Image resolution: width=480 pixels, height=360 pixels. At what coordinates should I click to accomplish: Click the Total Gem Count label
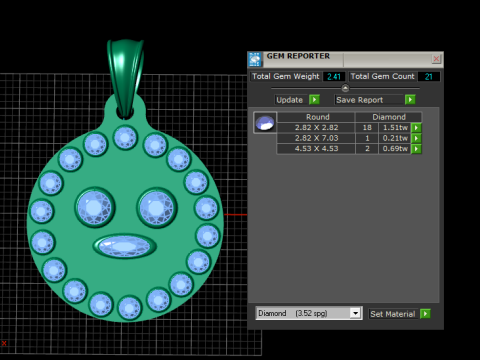click(x=383, y=76)
